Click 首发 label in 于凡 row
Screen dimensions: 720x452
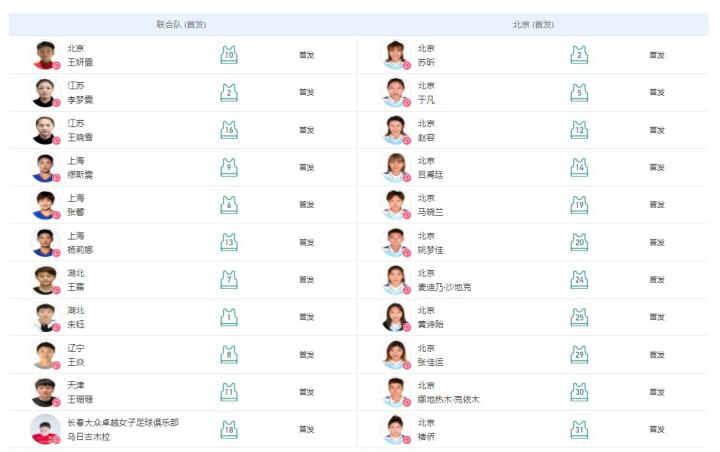tap(657, 92)
